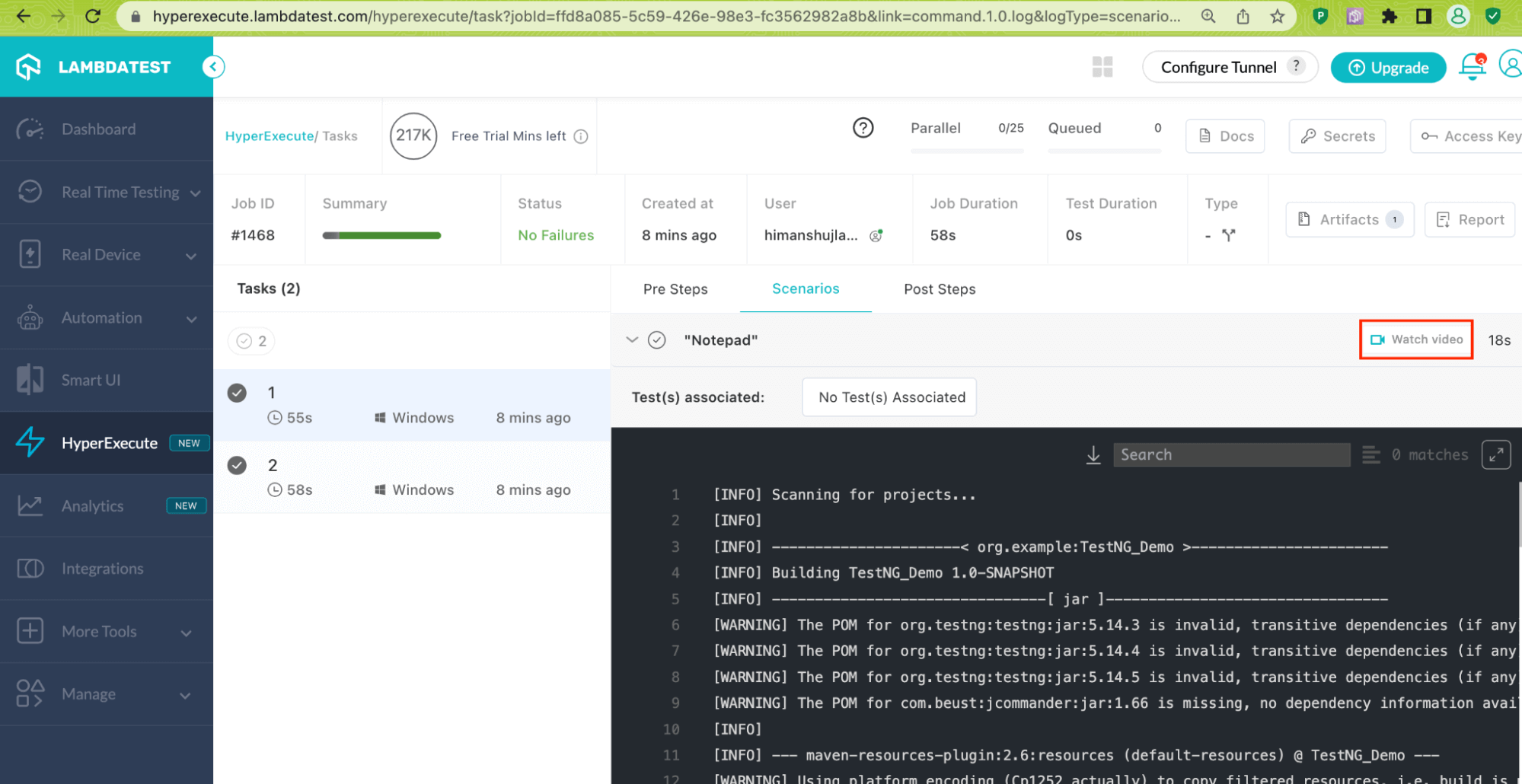This screenshot has height=784, width=1522.
Task: Switch to the Pre Steps tab
Action: 675,289
